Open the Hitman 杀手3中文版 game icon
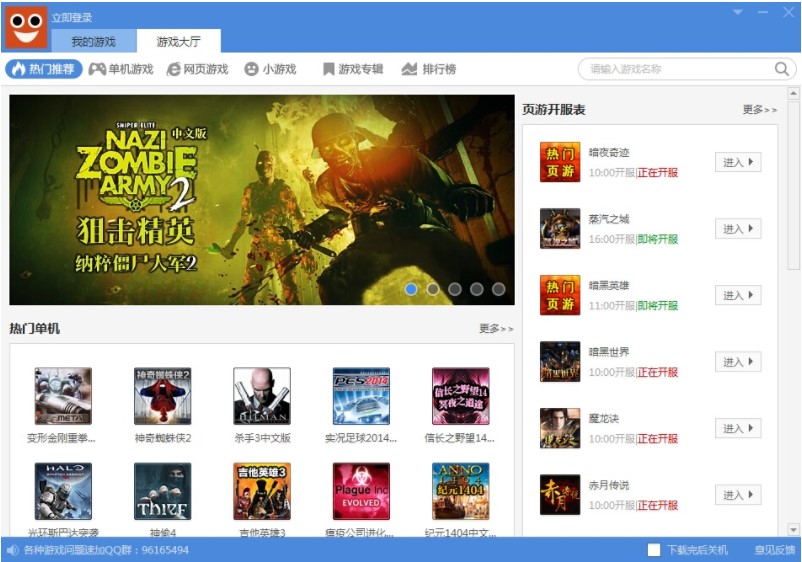Viewport: 802px width, 562px height. (262, 396)
